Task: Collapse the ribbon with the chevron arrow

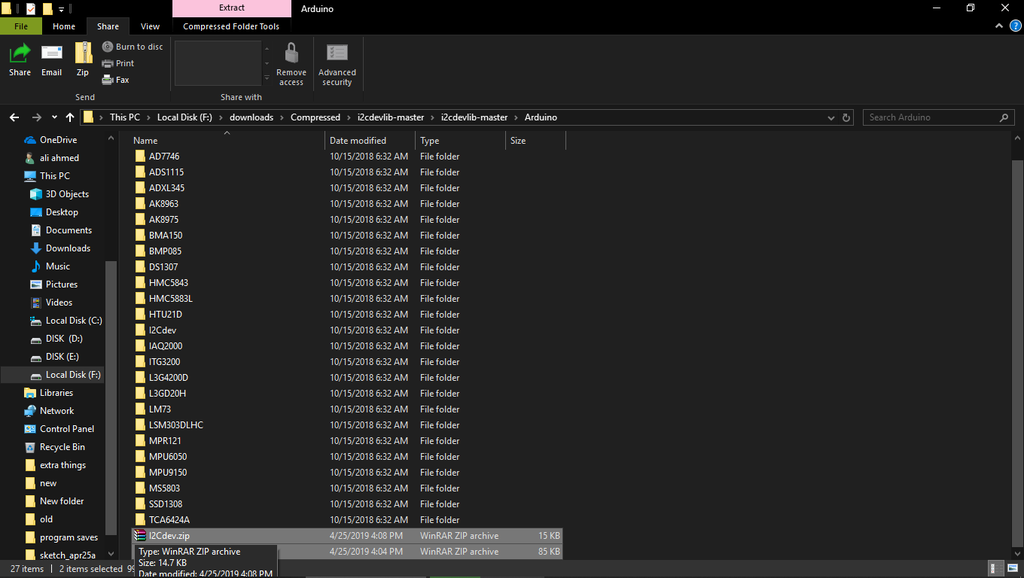Action: pos(999,26)
